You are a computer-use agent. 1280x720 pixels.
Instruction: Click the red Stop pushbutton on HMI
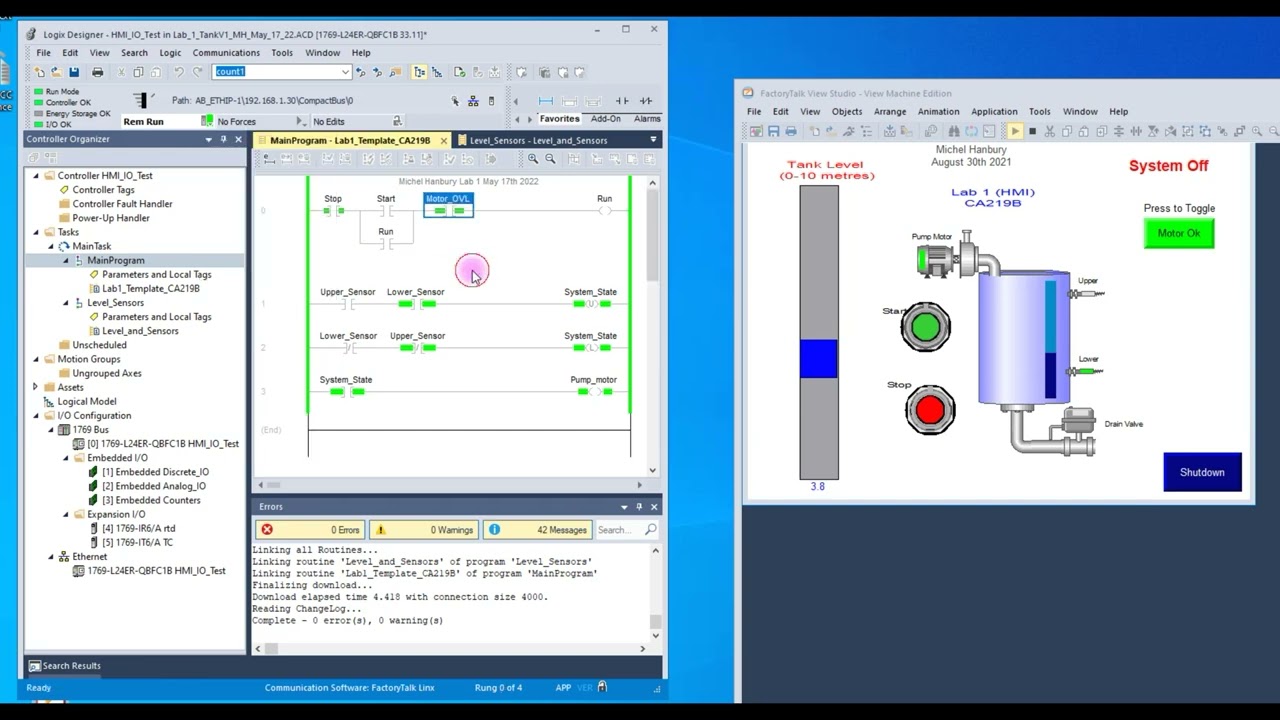[930, 410]
